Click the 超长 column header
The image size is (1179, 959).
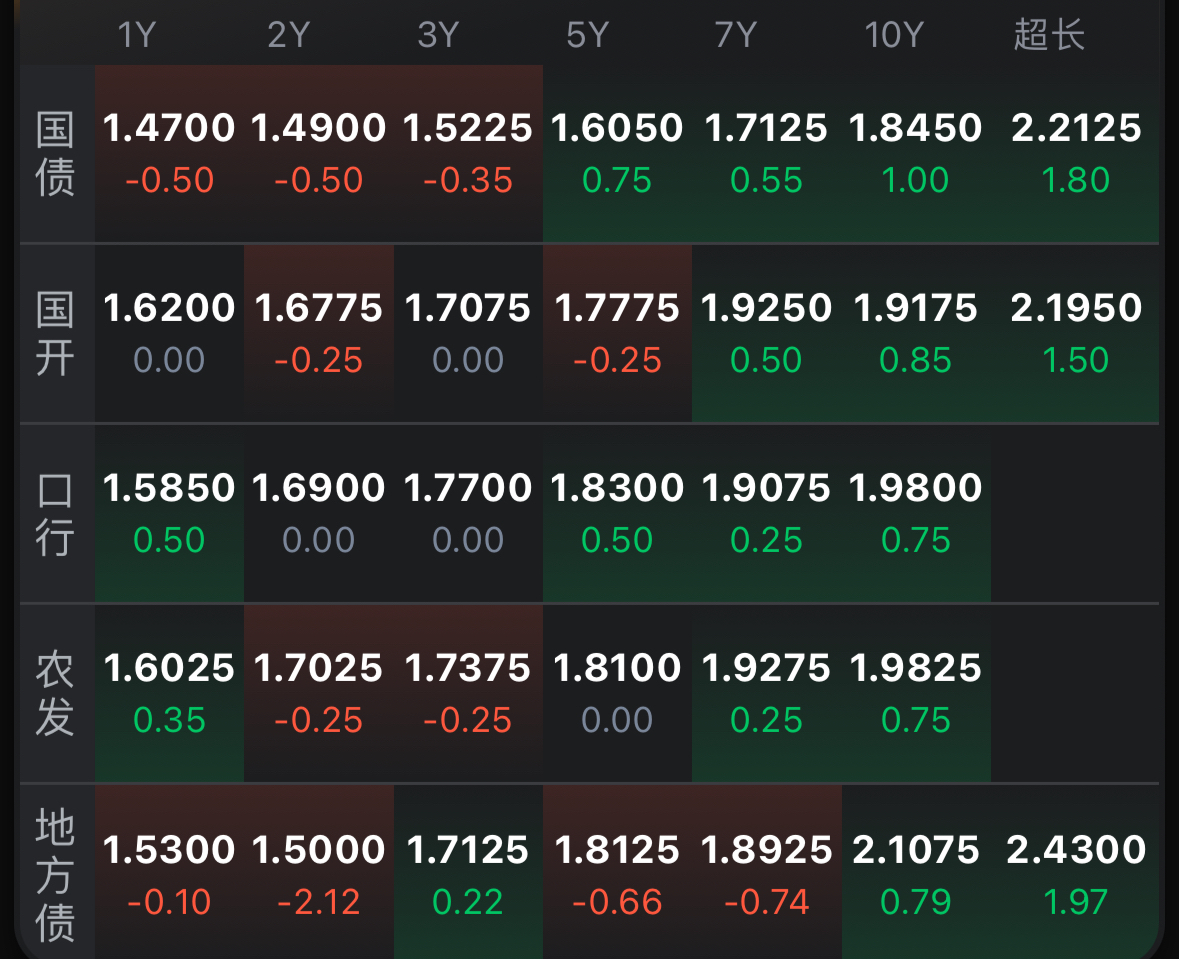coord(1049,35)
